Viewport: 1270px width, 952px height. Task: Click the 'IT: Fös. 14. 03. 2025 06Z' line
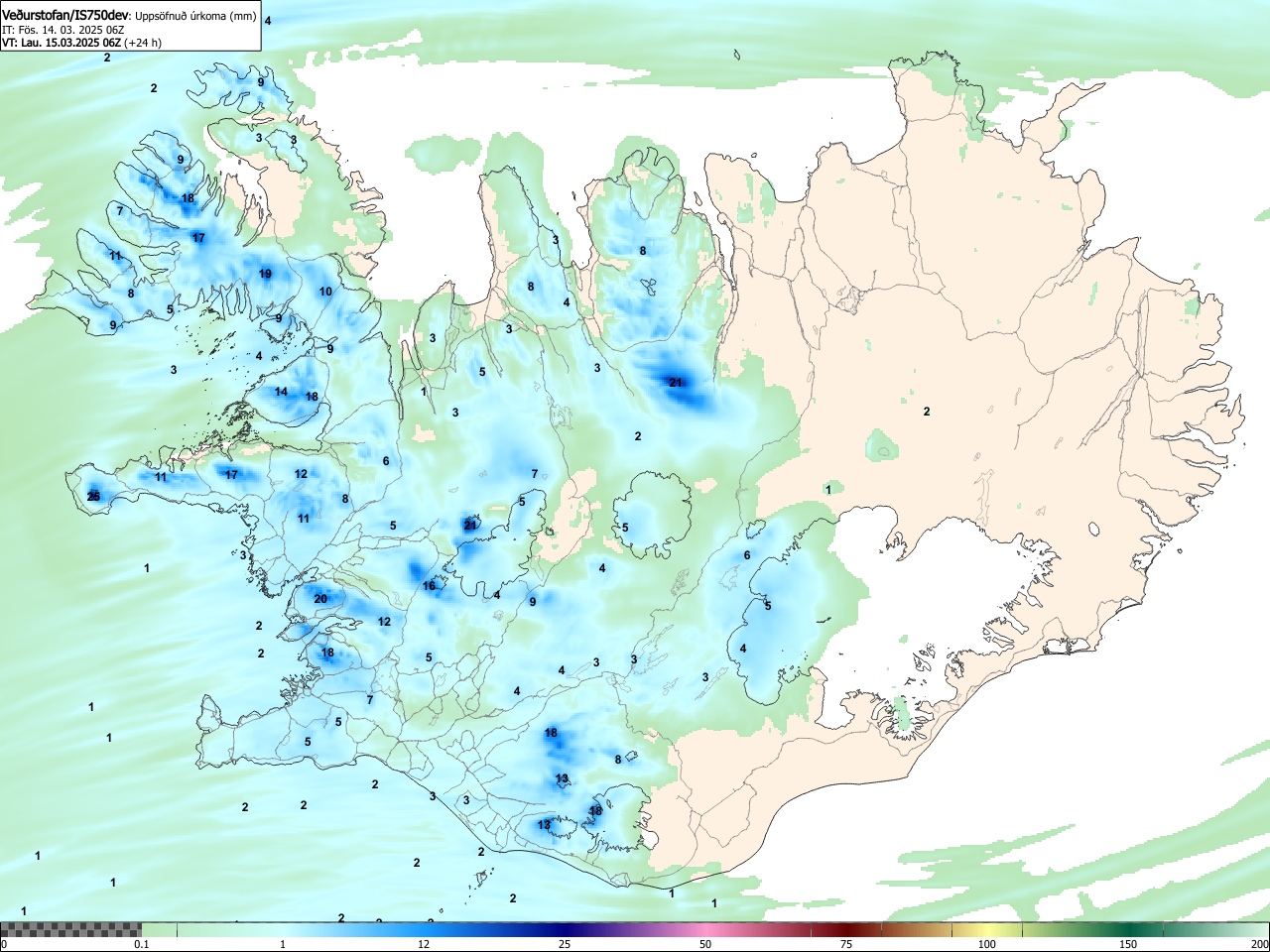[63, 30]
